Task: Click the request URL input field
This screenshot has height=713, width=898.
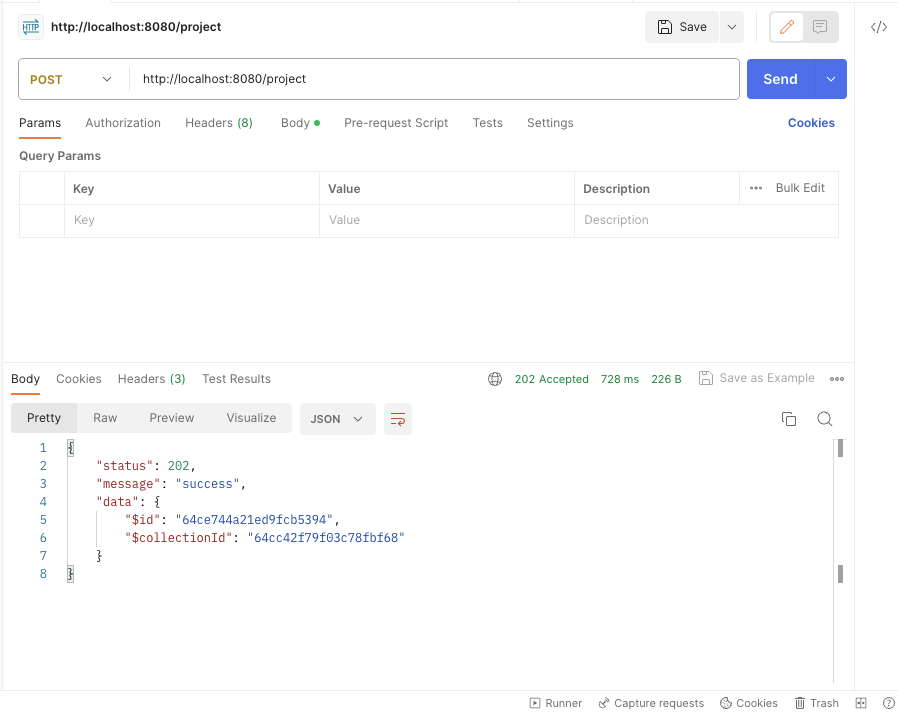Action: tap(434, 79)
